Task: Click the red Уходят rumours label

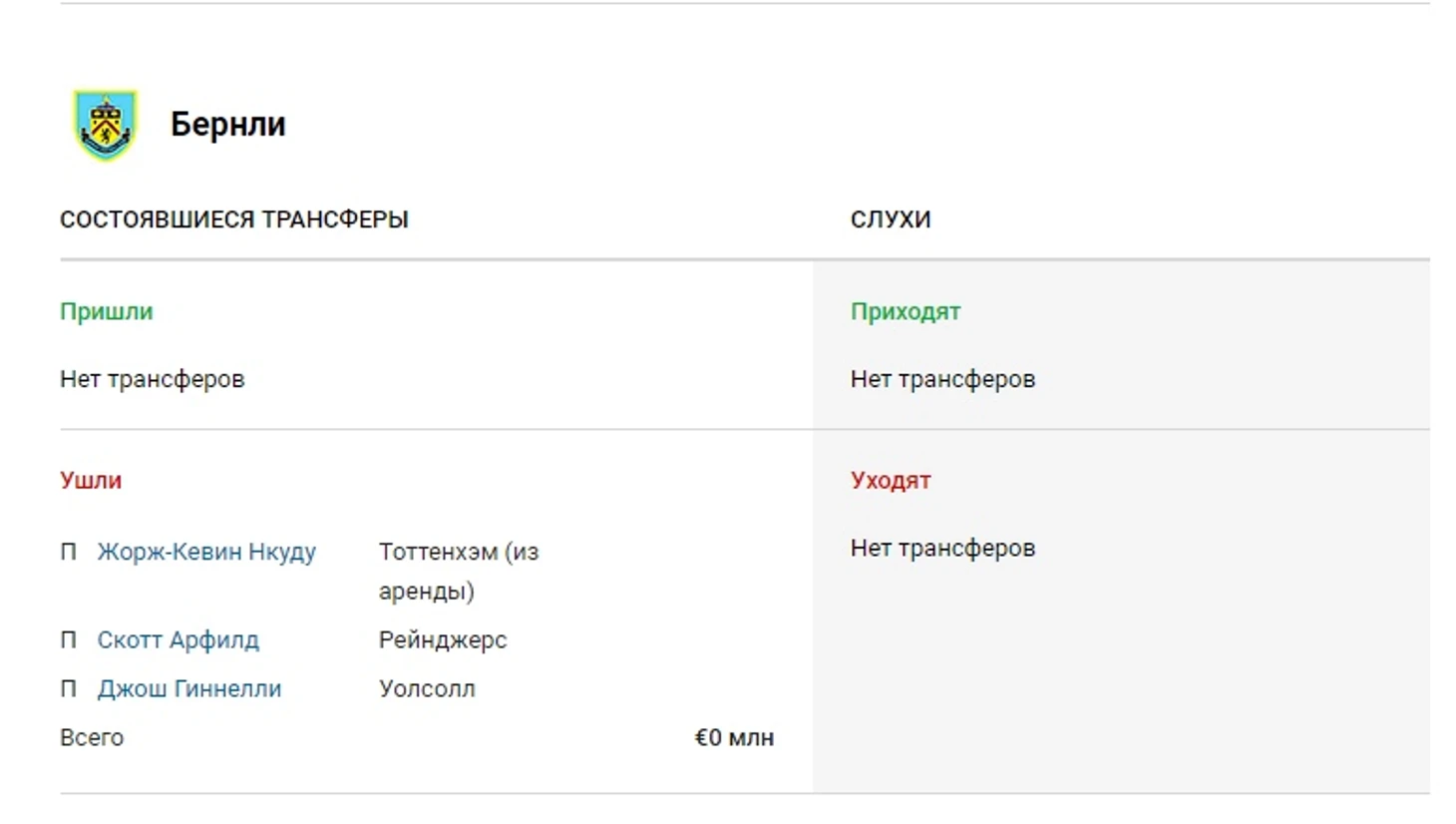Action: click(891, 480)
